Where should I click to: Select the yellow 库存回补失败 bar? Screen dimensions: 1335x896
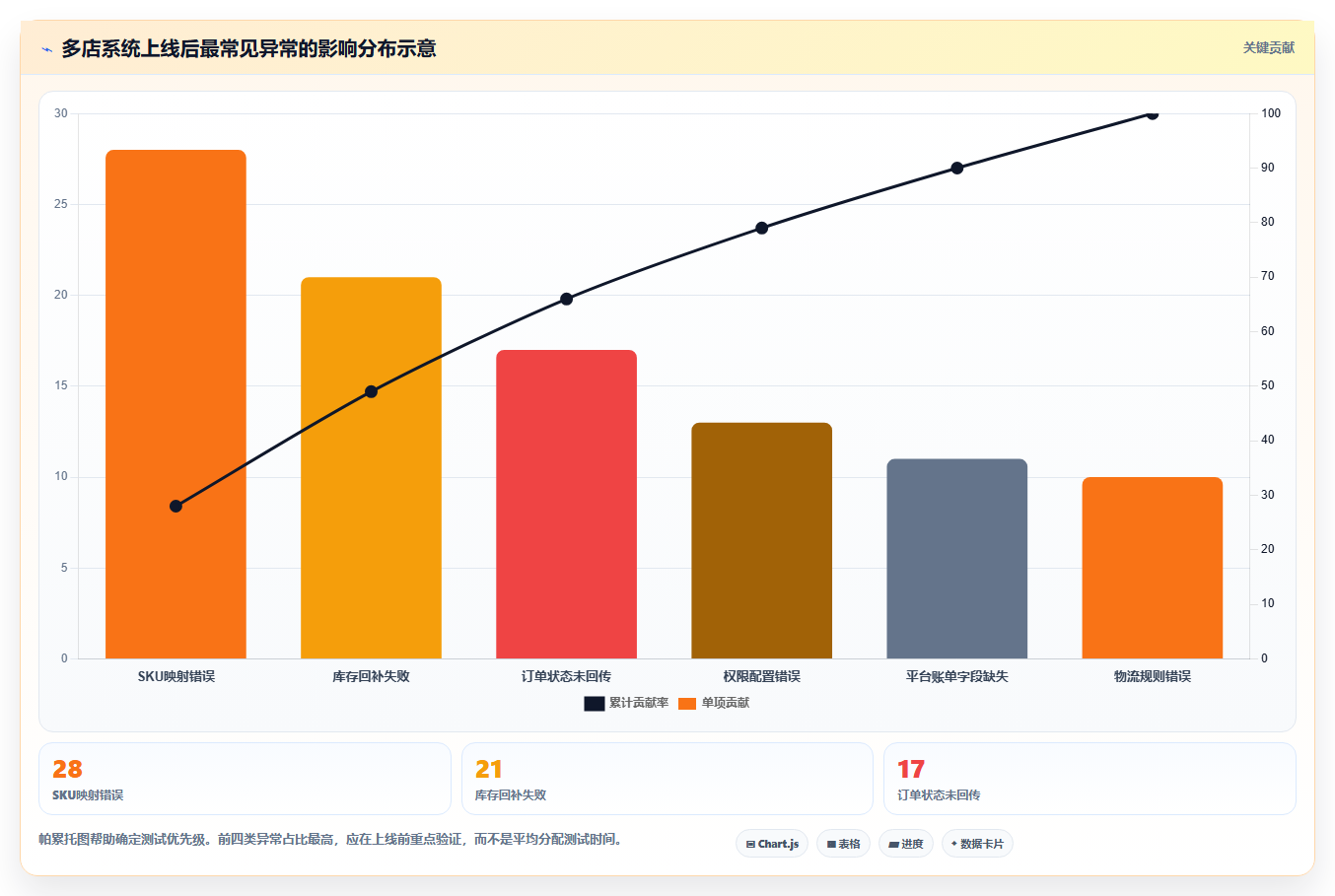pyautogui.click(x=371, y=467)
